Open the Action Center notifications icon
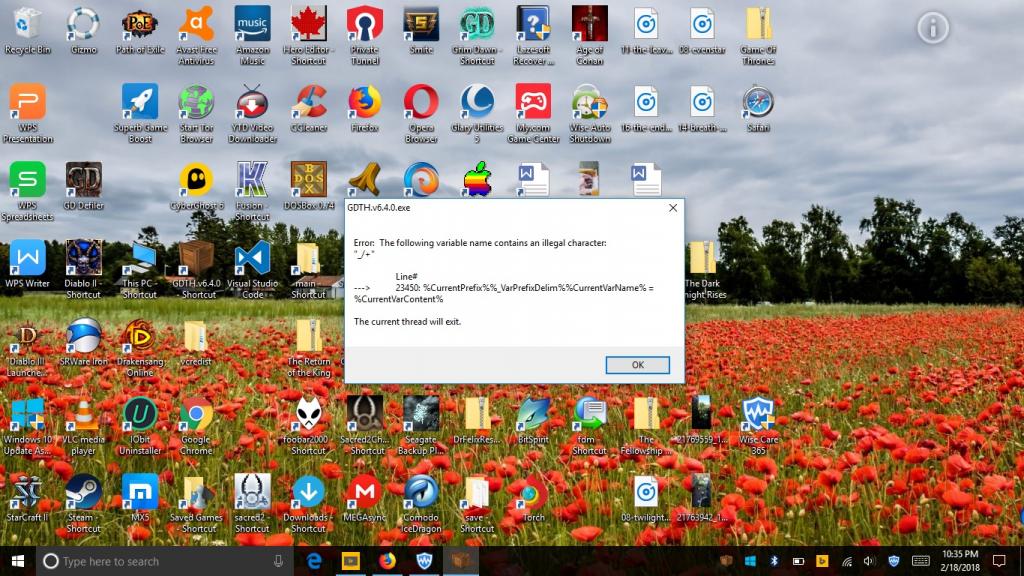The height and width of the screenshot is (576, 1024). (998, 561)
